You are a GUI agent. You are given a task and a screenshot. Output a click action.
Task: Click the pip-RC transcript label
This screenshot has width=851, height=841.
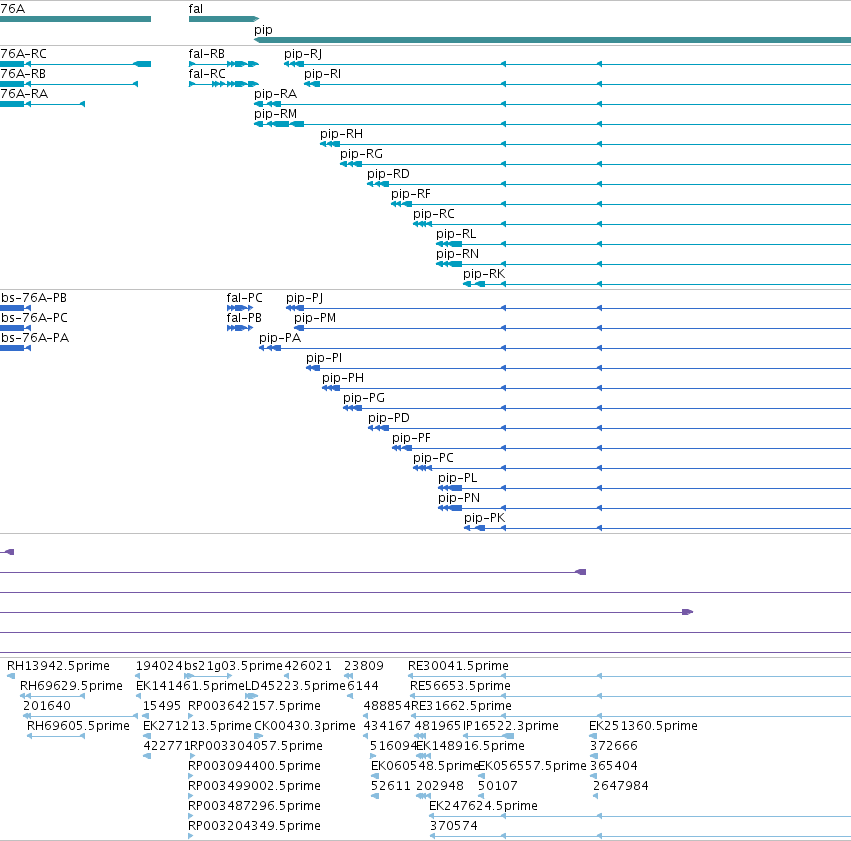tap(434, 214)
